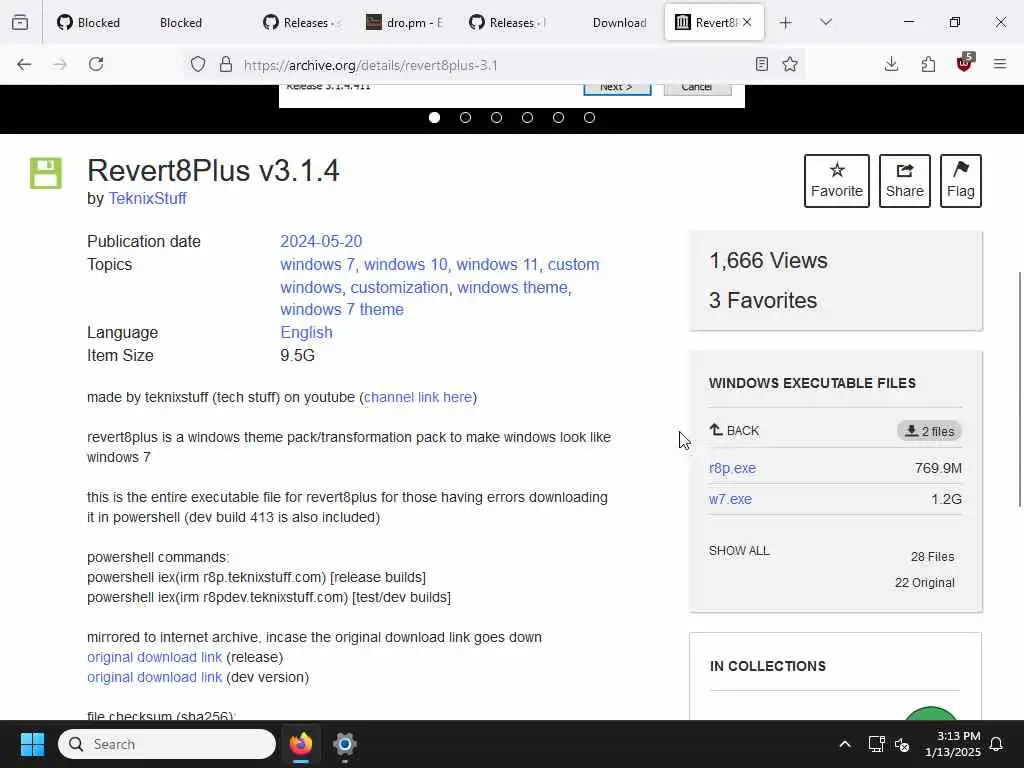Select the third carousel dot
The width and height of the screenshot is (1024, 768).
[x=496, y=118]
